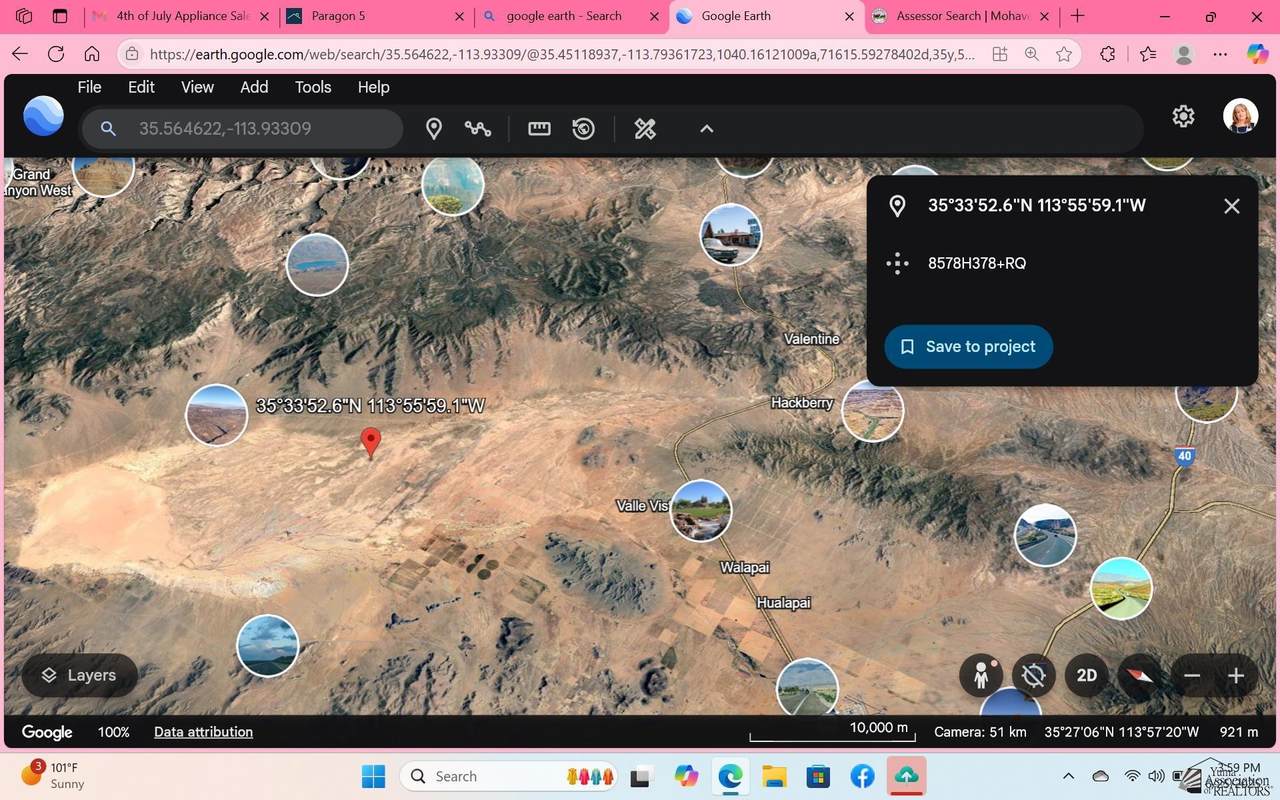Switch to the Assessor Search browser tab
This screenshot has width=1280, height=800.
coord(960,16)
